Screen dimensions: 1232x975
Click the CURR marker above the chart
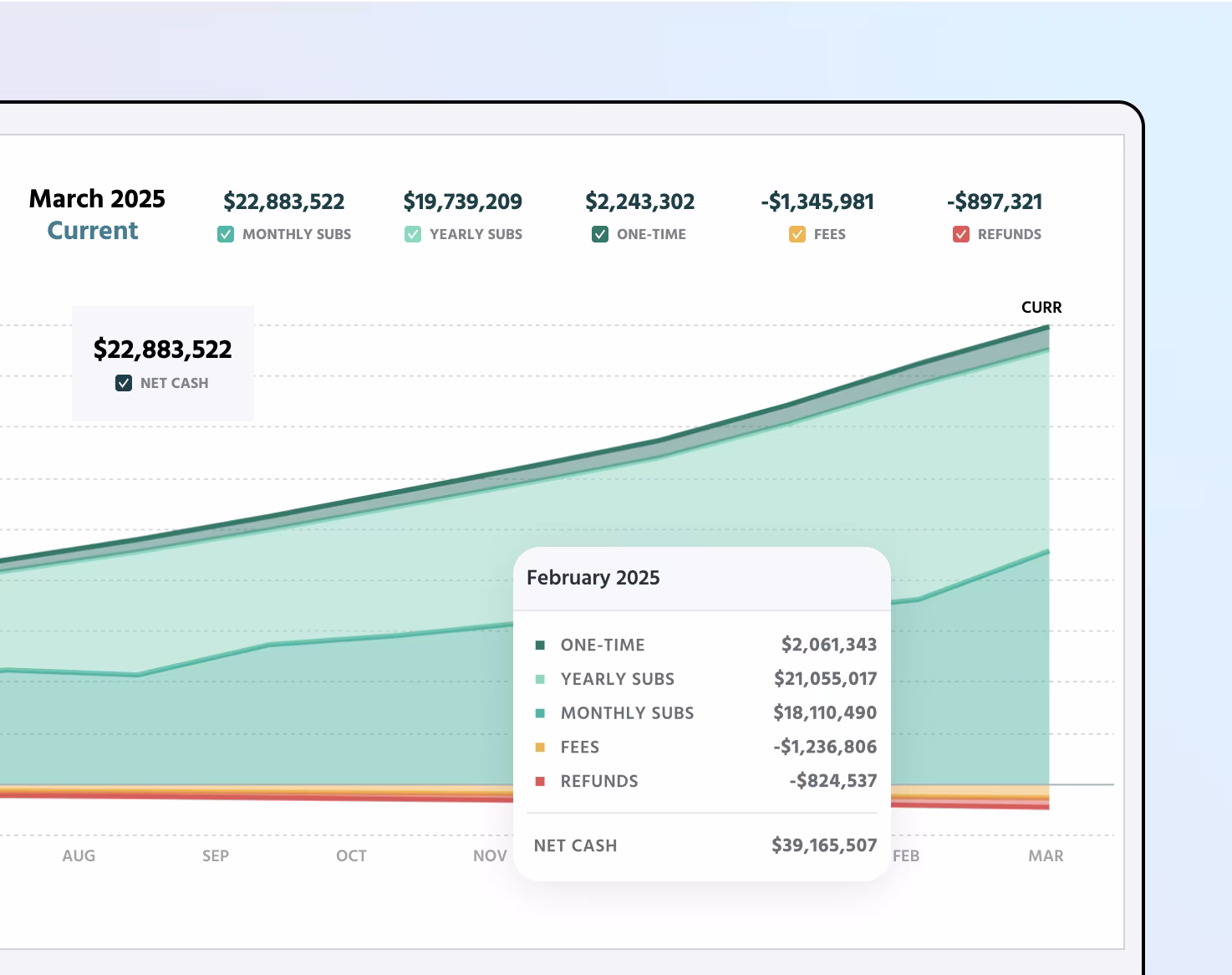pyautogui.click(x=1042, y=307)
